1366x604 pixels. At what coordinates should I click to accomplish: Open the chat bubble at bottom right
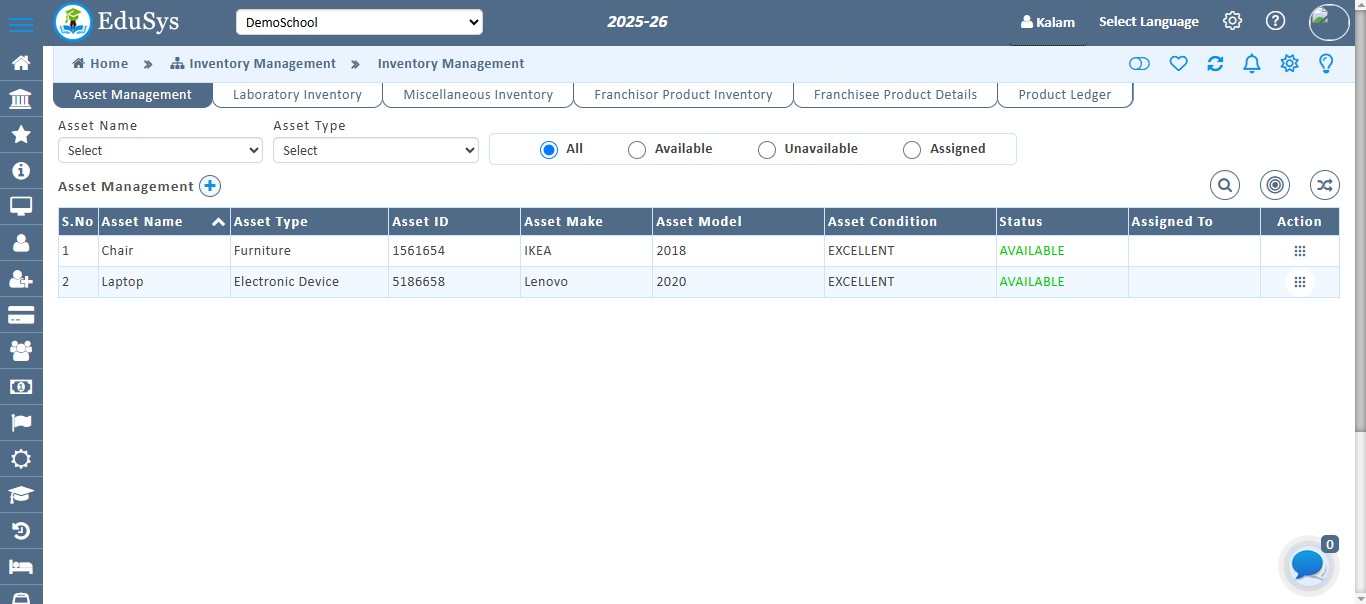point(1307,565)
